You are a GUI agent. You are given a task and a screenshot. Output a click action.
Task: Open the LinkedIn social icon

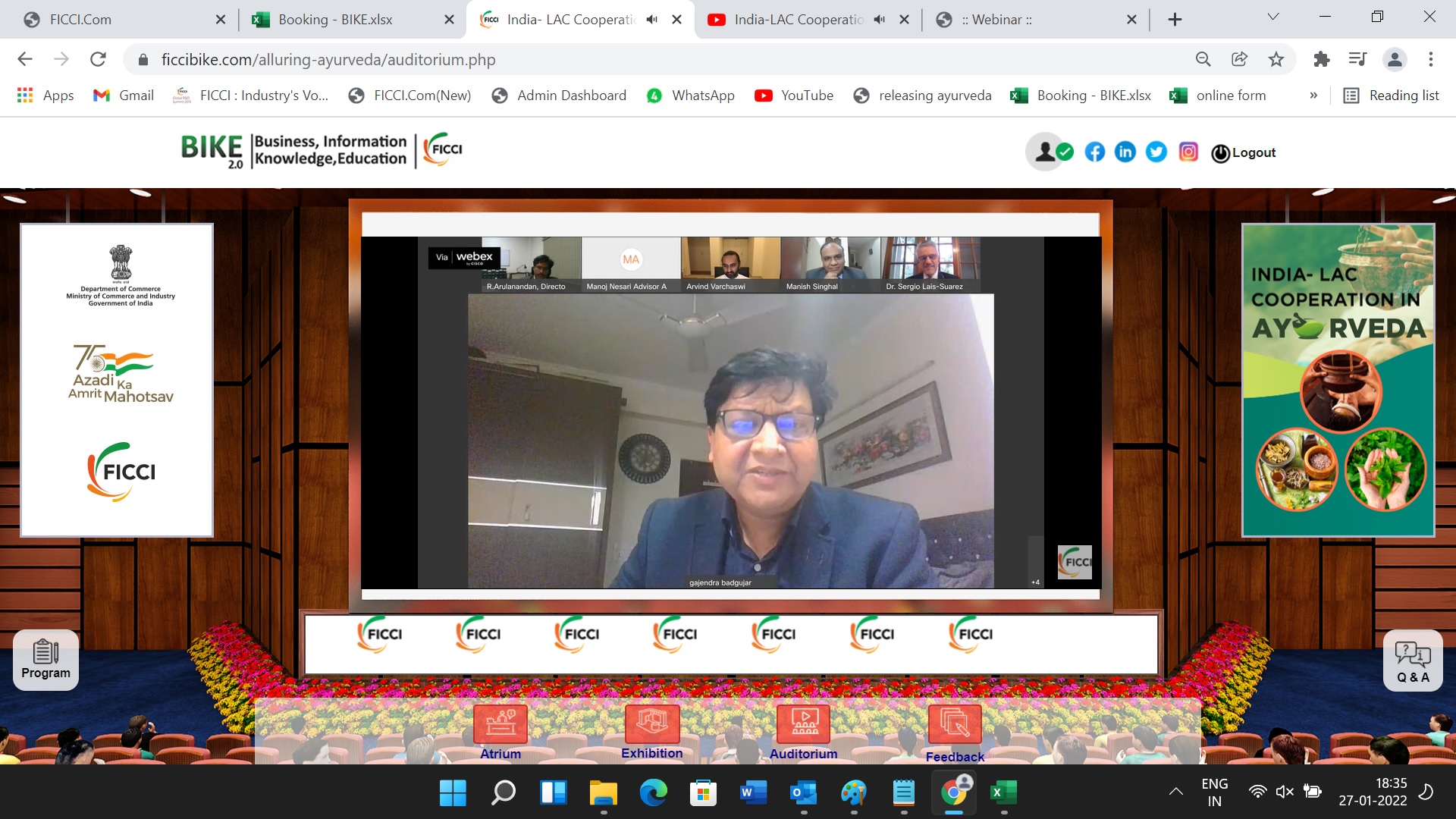[x=1125, y=152]
